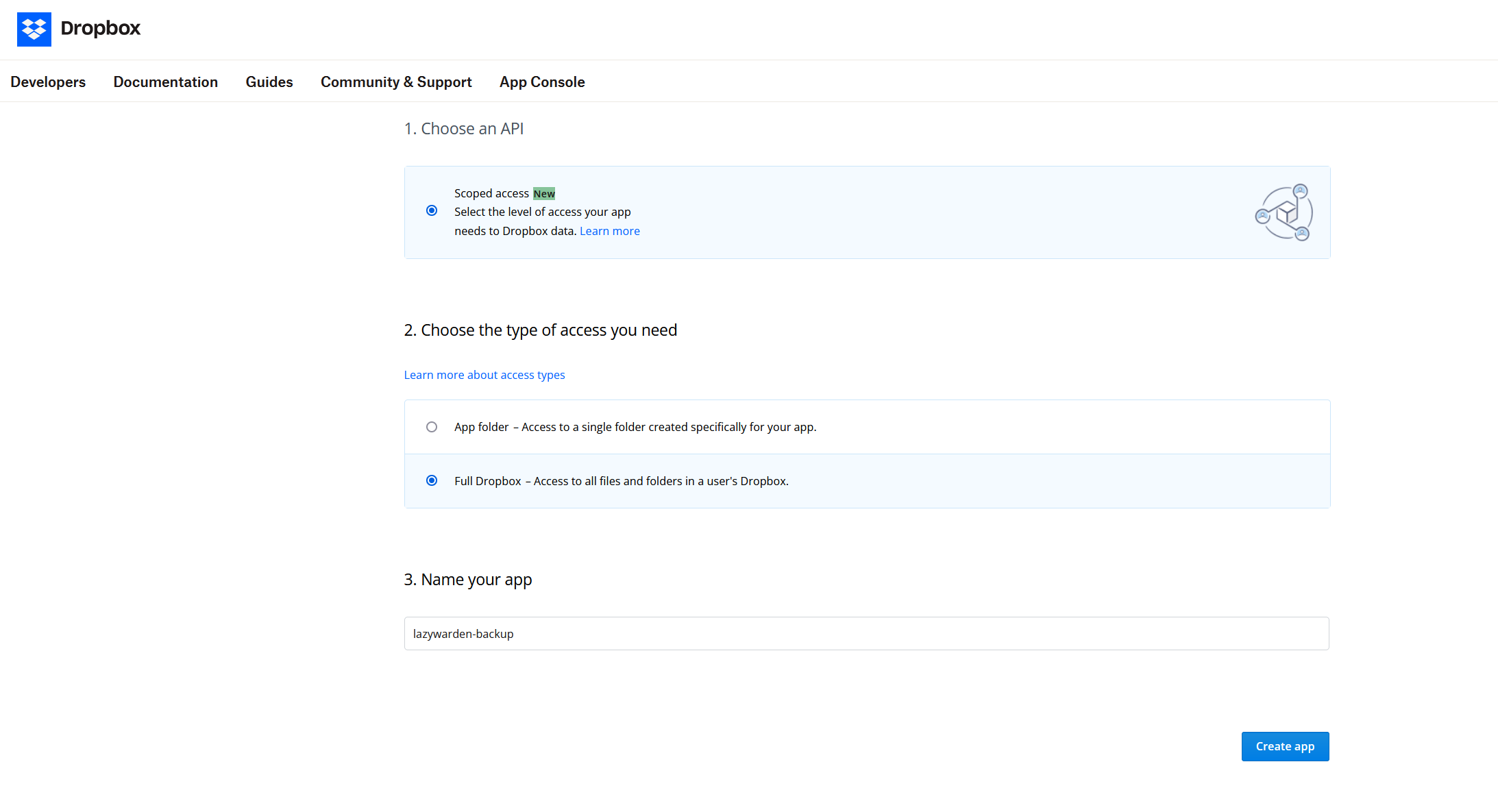Screen dimensions: 1498x812
Task: Go to the Guides section
Action: click(269, 82)
